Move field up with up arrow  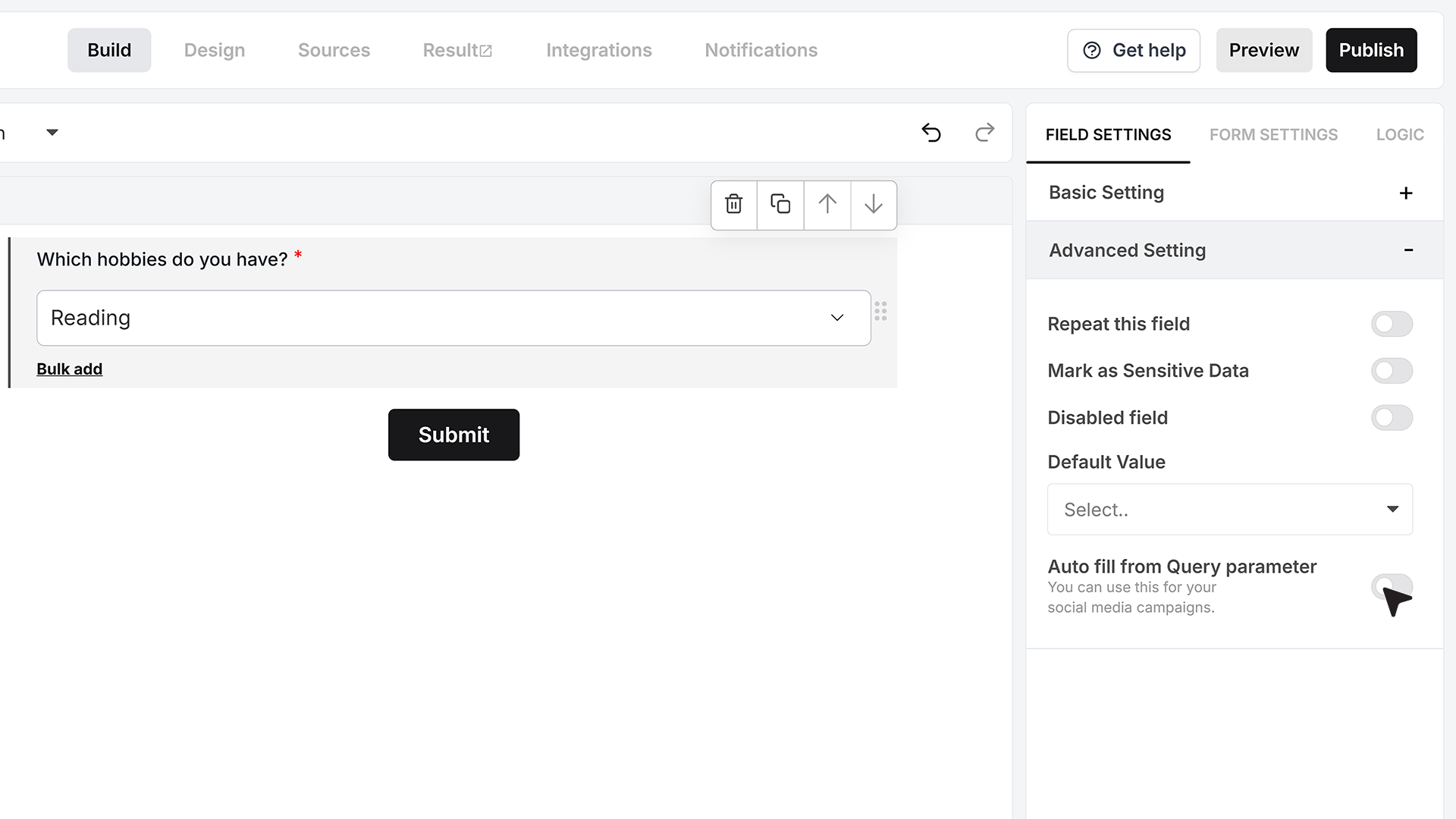827,205
